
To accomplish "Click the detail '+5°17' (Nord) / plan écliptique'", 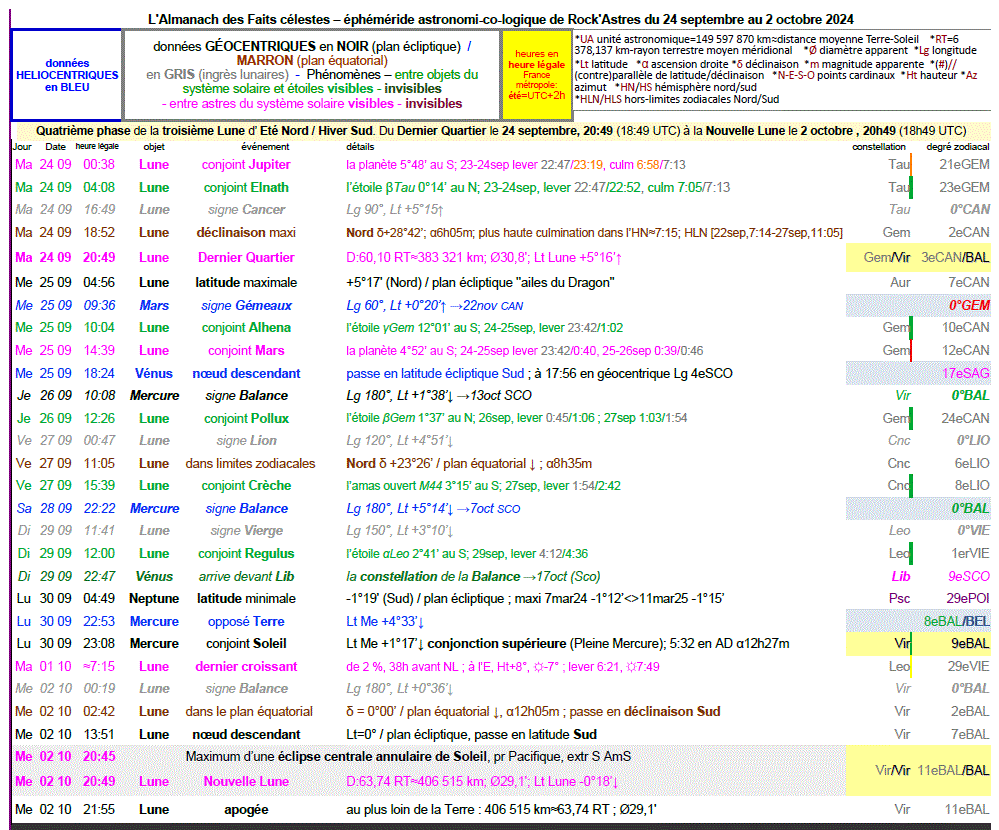I will pos(480,282).
